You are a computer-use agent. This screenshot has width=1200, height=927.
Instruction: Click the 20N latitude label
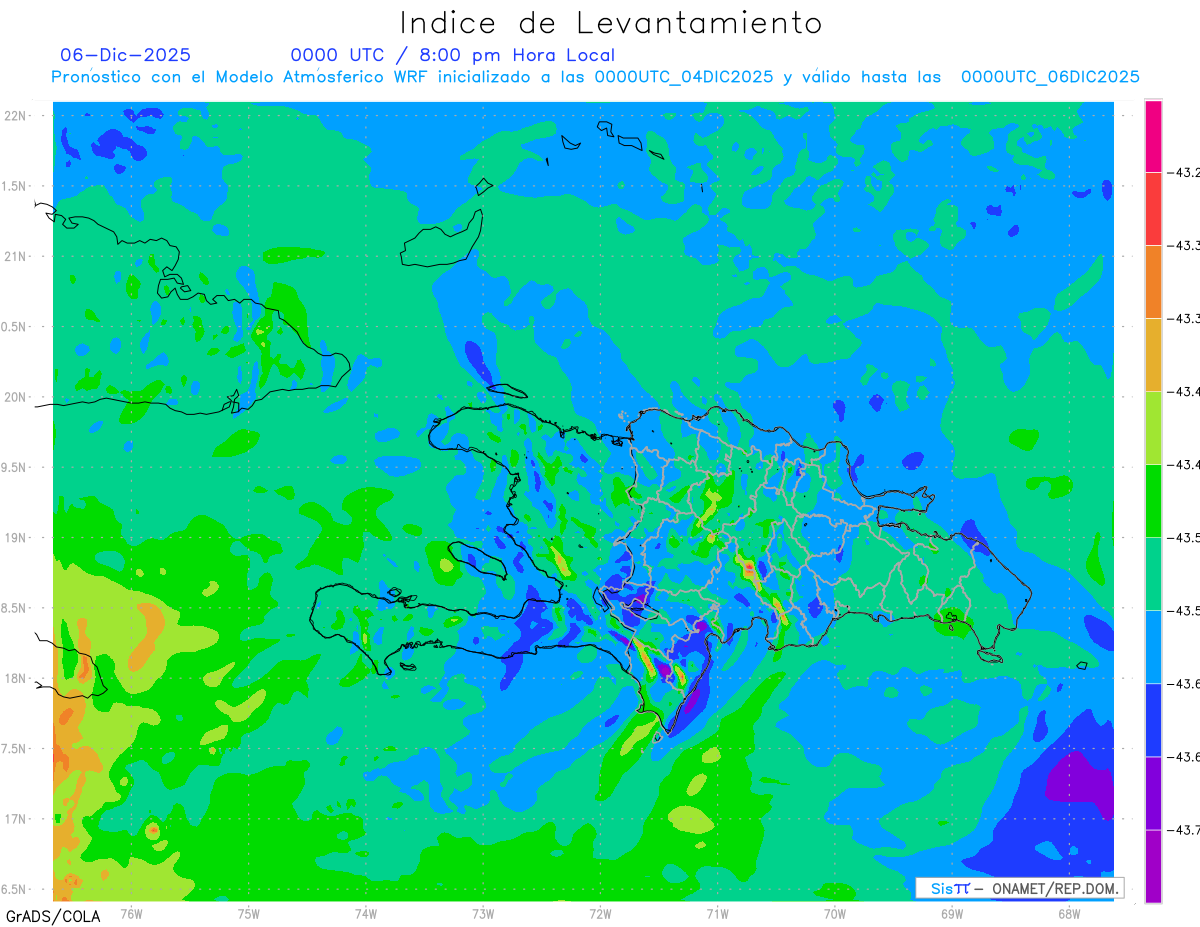click(17, 397)
